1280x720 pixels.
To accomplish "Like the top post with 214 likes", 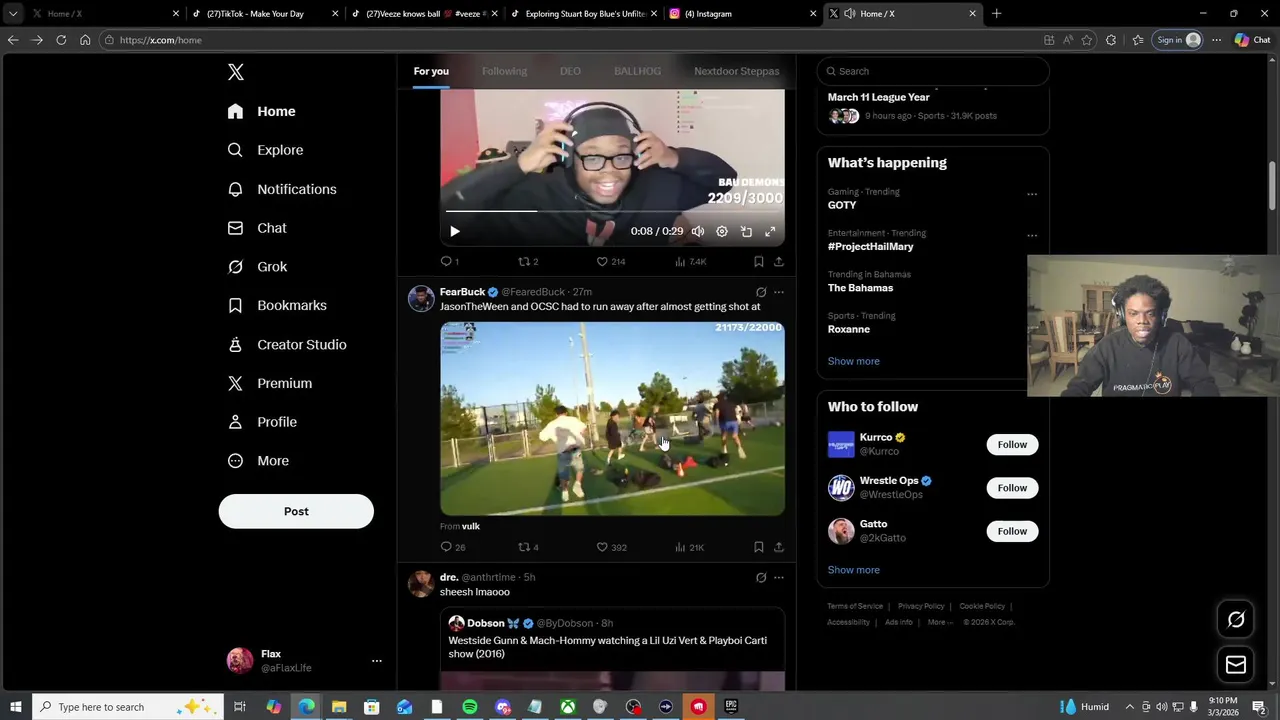I will pos(610,261).
